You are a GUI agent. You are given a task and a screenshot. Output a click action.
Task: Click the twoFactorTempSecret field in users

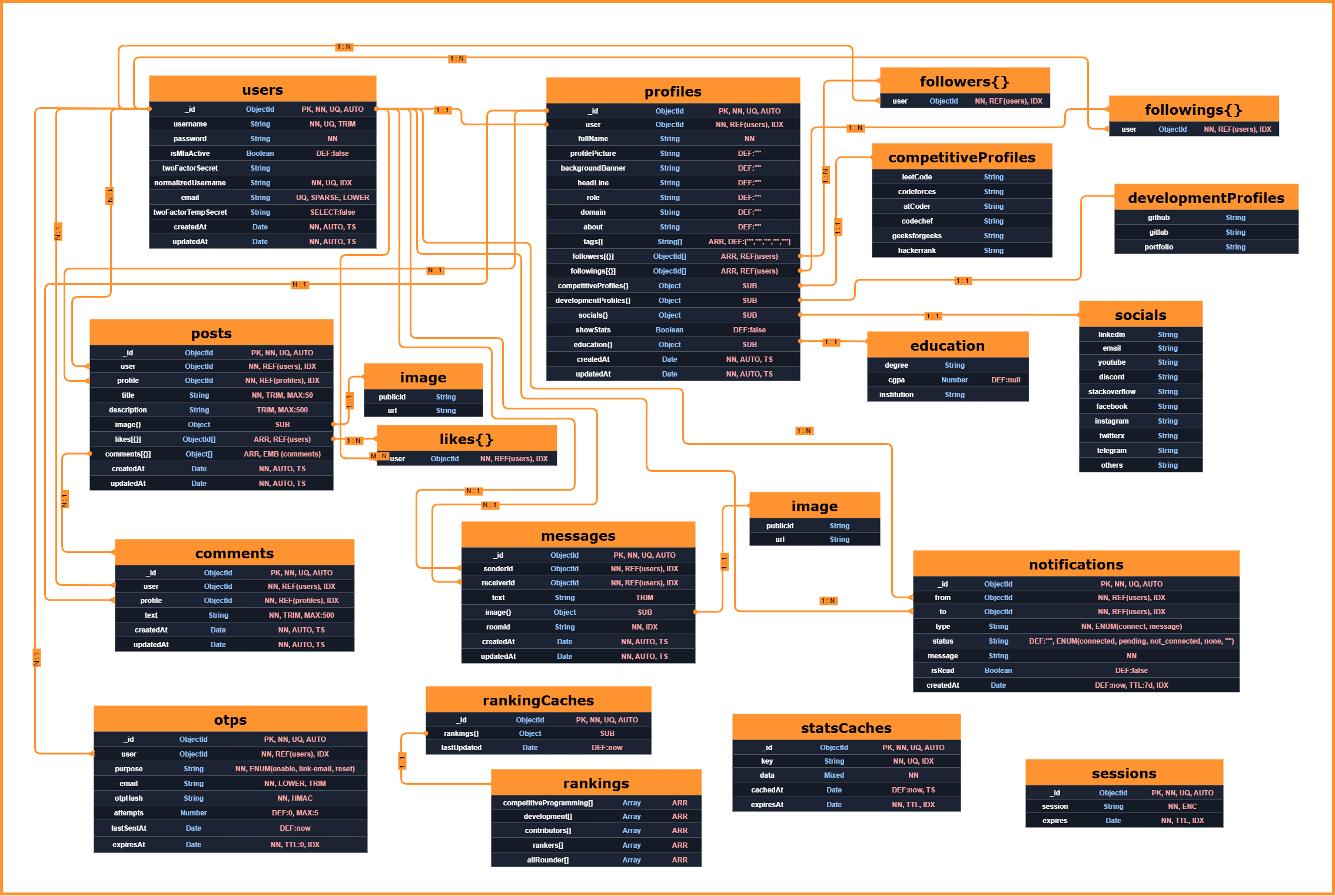click(x=263, y=212)
